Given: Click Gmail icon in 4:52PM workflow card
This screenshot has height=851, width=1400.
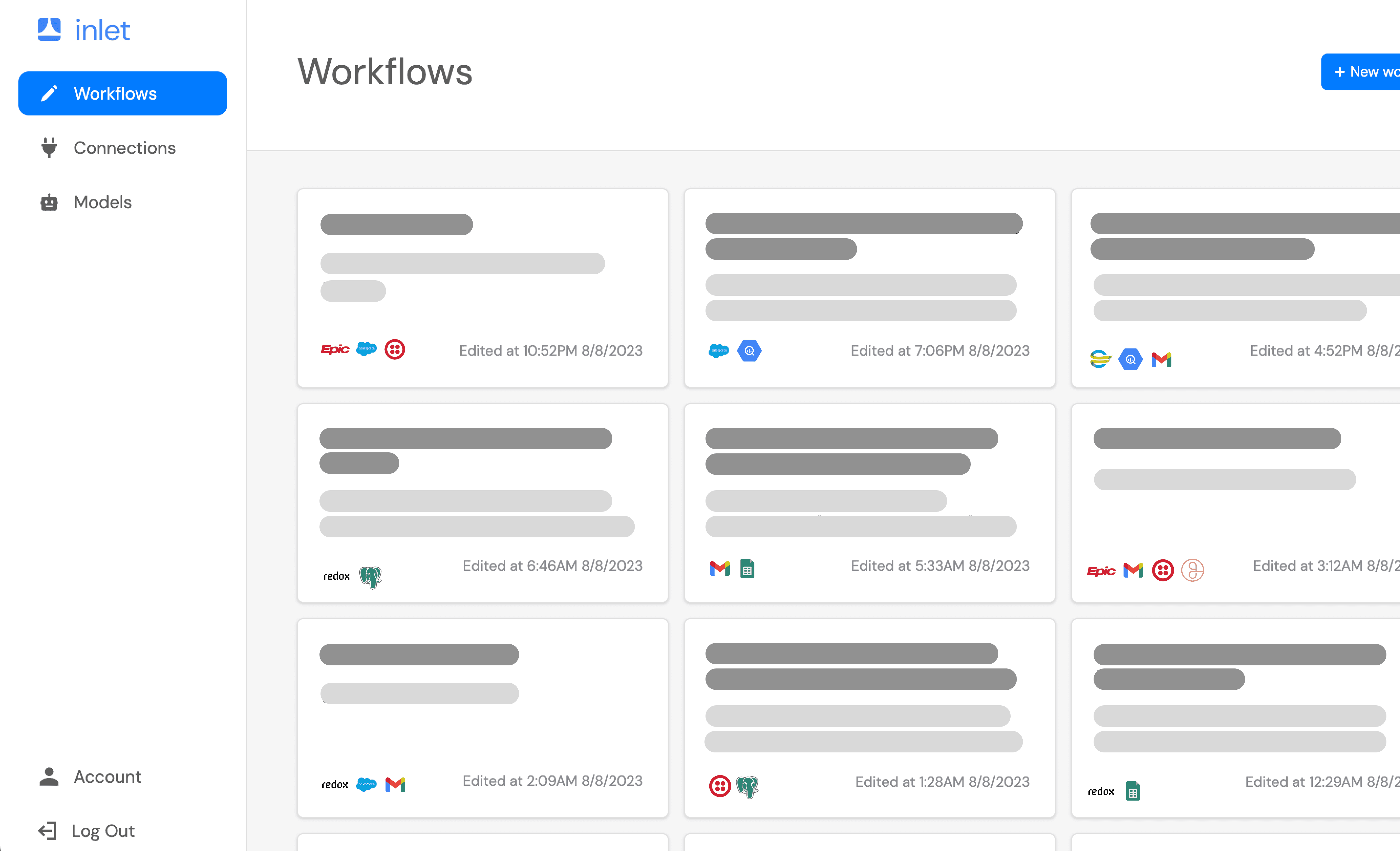Looking at the screenshot, I should click(1161, 360).
